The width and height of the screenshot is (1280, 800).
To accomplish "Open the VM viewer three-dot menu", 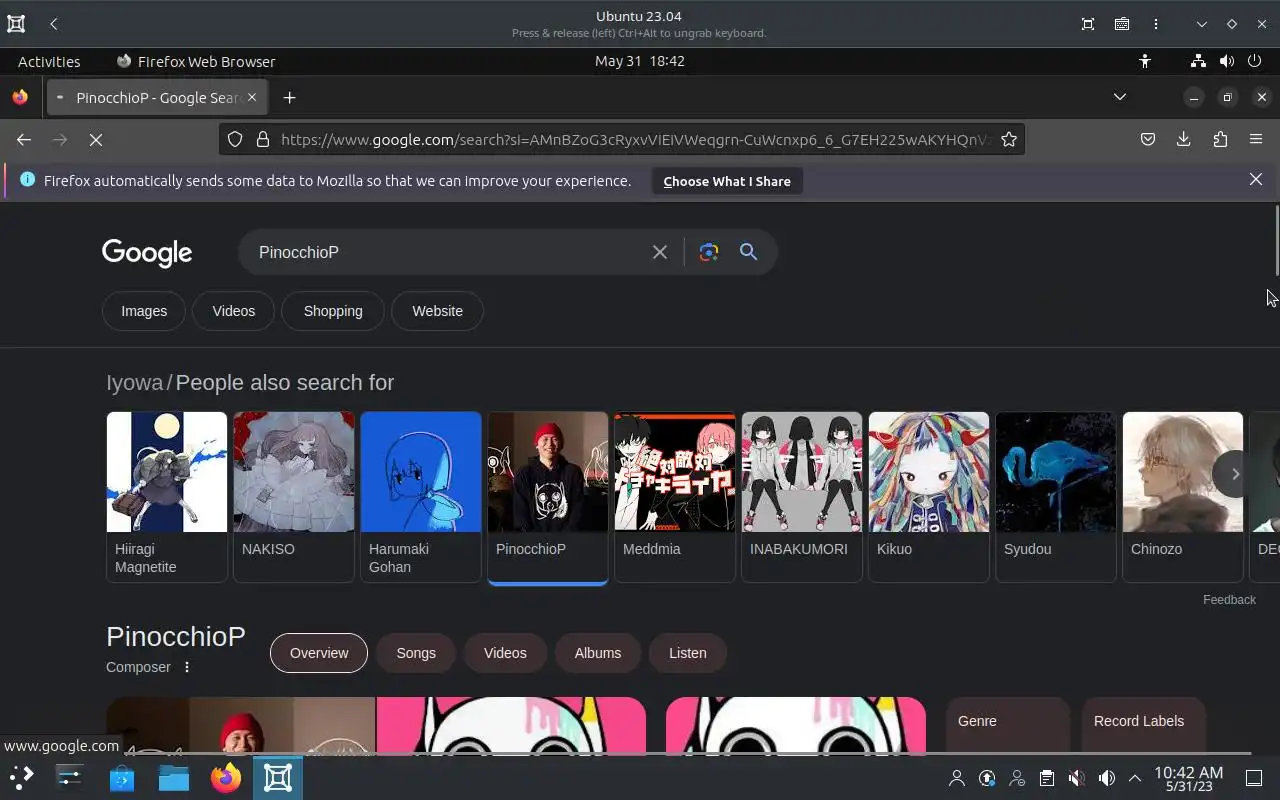I will (x=1156, y=24).
